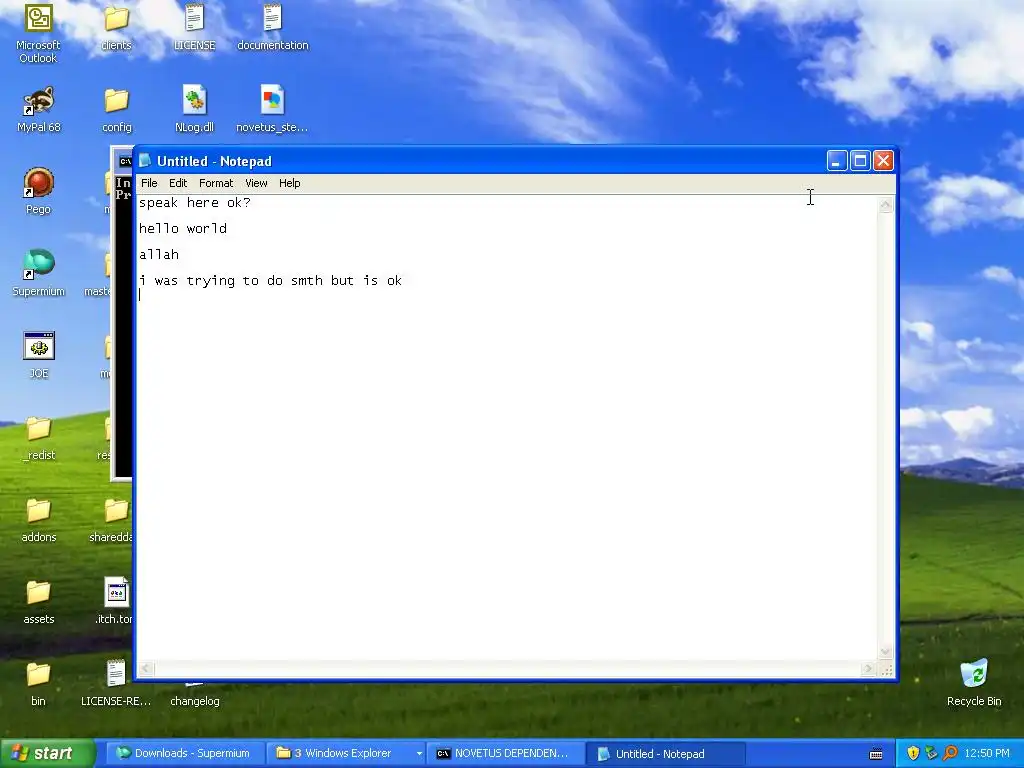Viewport: 1024px width, 768px height.
Task: Click the network connection tray icon
Action: (931, 754)
